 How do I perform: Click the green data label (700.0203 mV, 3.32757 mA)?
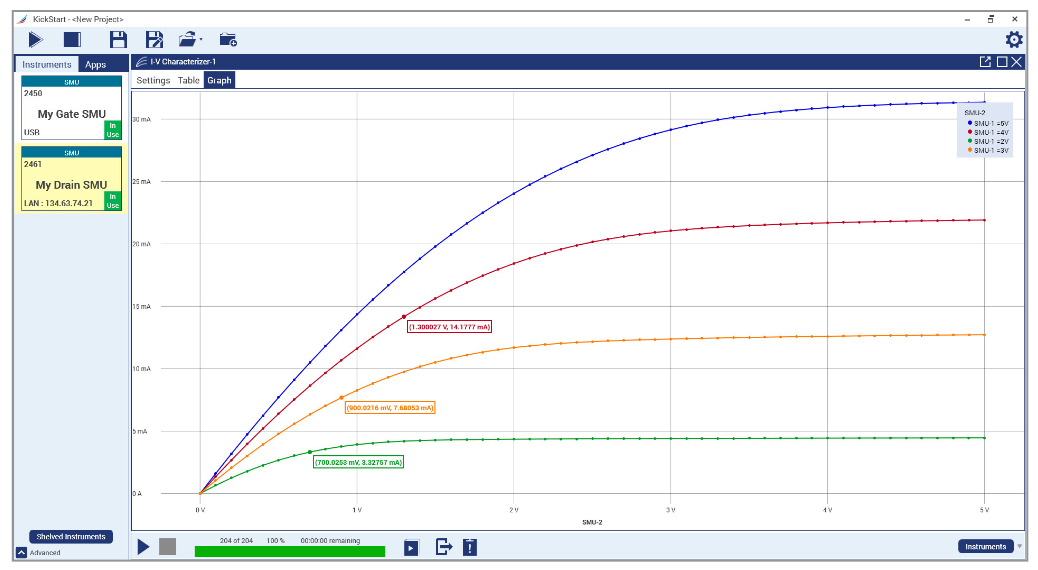[x=358, y=462]
